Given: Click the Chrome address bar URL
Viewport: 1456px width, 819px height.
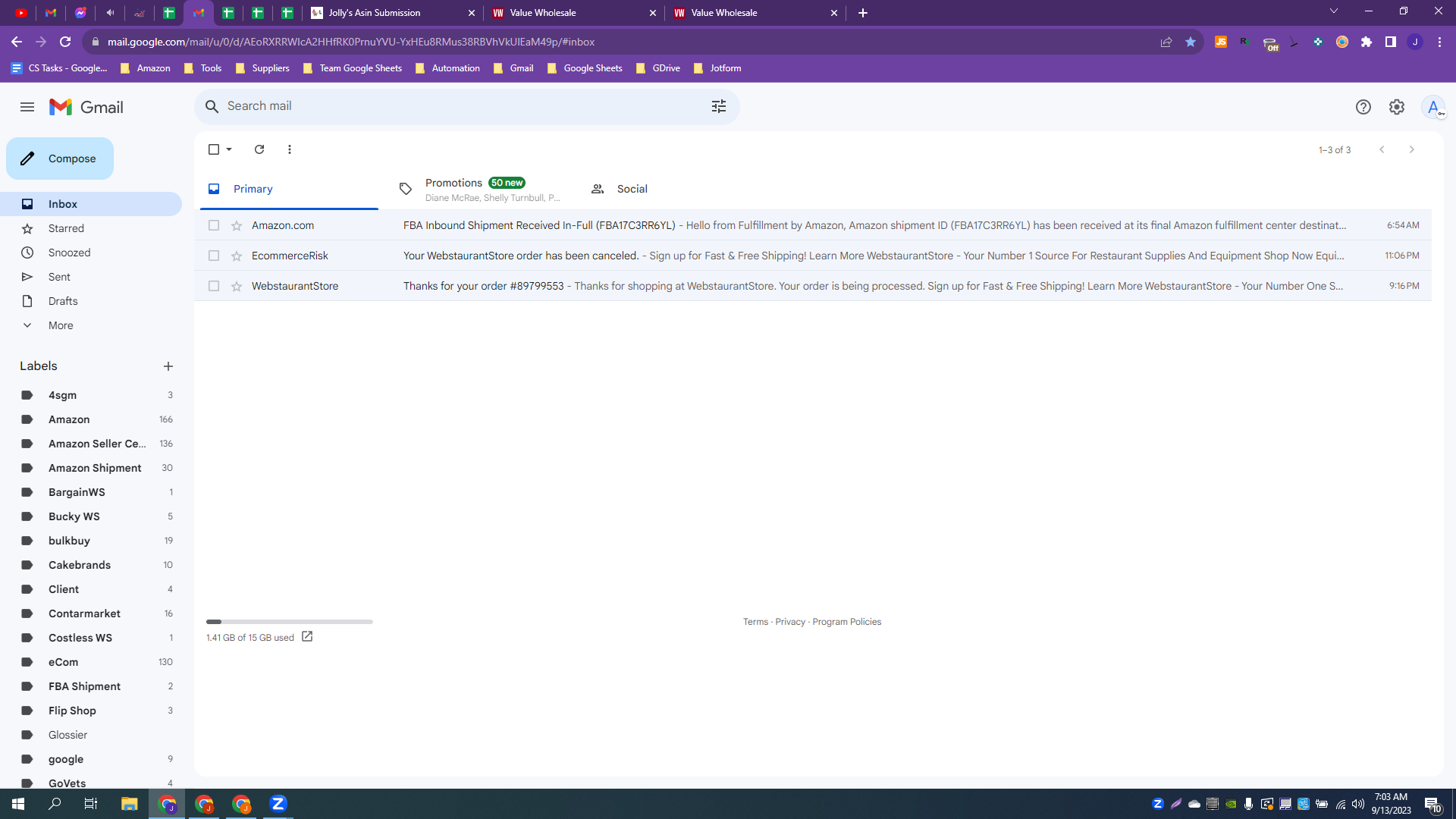Looking at the screenshot, I should (351, 42).
